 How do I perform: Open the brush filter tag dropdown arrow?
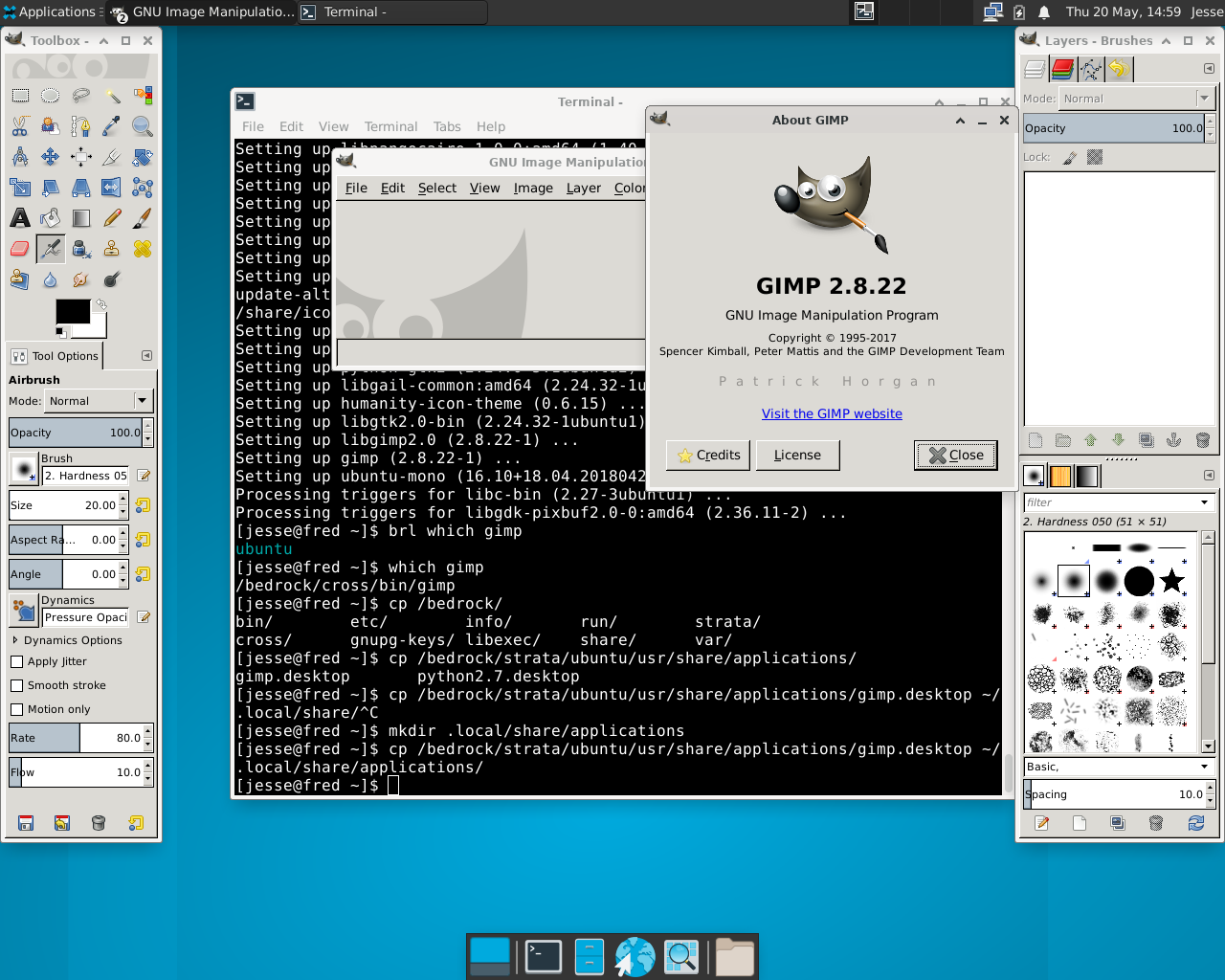pyautogui.click(x=1204, y=502)
